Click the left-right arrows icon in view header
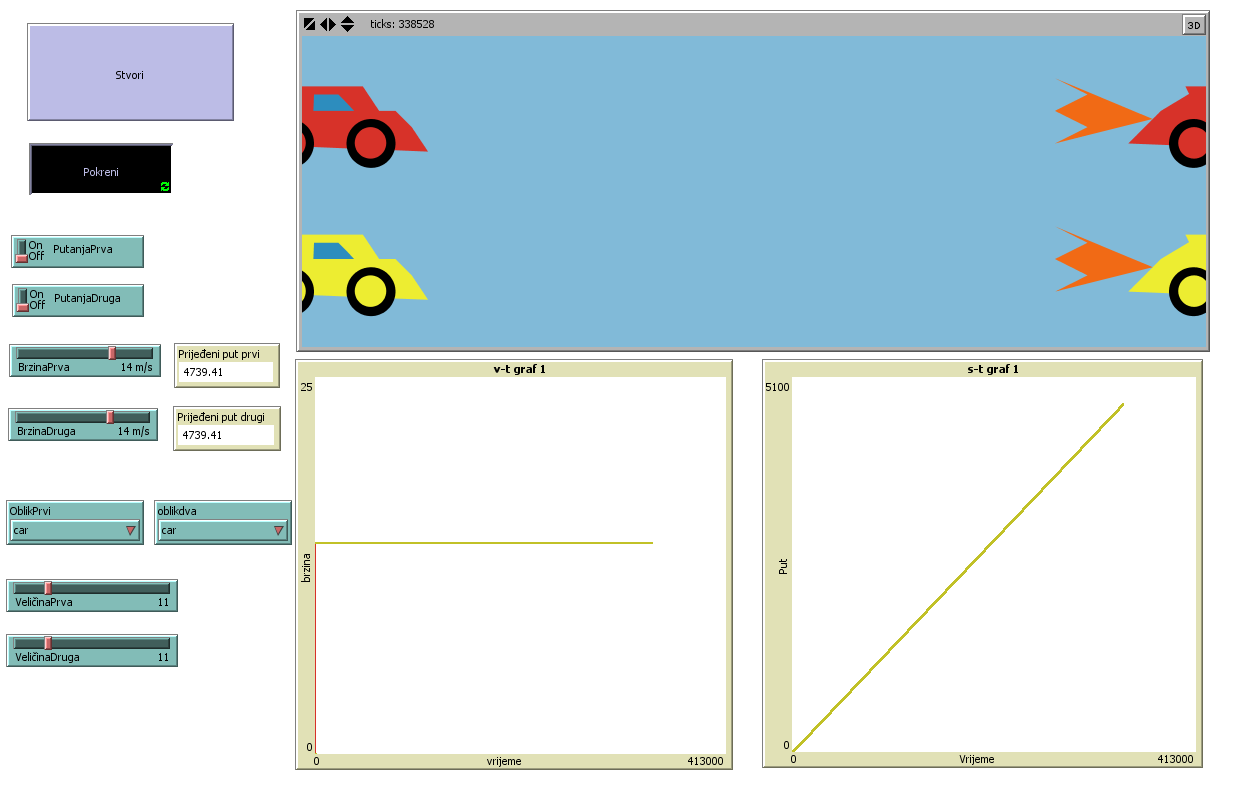Image resolution: width=1254 pixels, height=800 pixels. click(328, 24)
